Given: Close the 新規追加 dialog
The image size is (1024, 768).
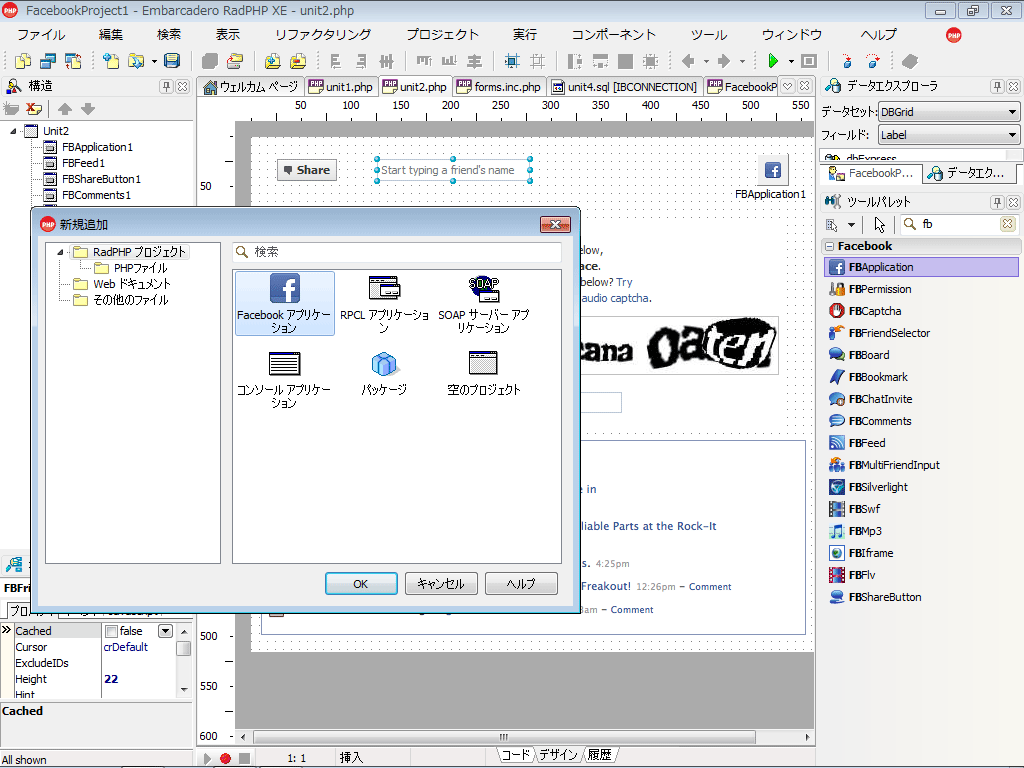Looking at the screenshot, I should coord(555,225).
